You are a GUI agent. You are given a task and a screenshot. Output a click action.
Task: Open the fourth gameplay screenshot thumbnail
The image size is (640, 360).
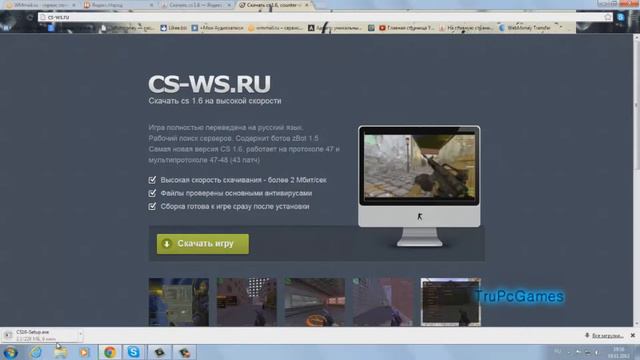coord(382,302)
